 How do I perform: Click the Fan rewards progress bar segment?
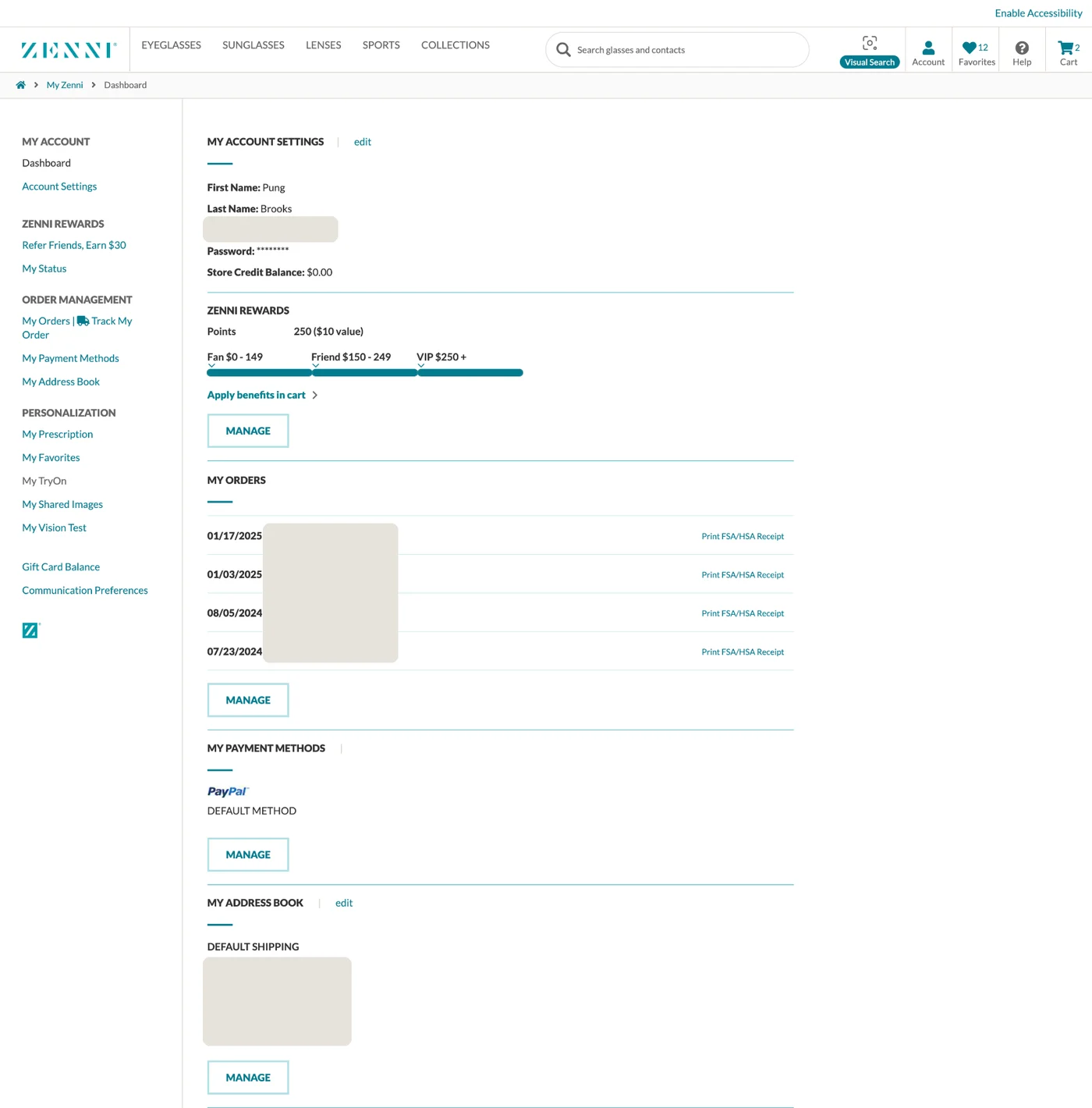click(260, 373)
